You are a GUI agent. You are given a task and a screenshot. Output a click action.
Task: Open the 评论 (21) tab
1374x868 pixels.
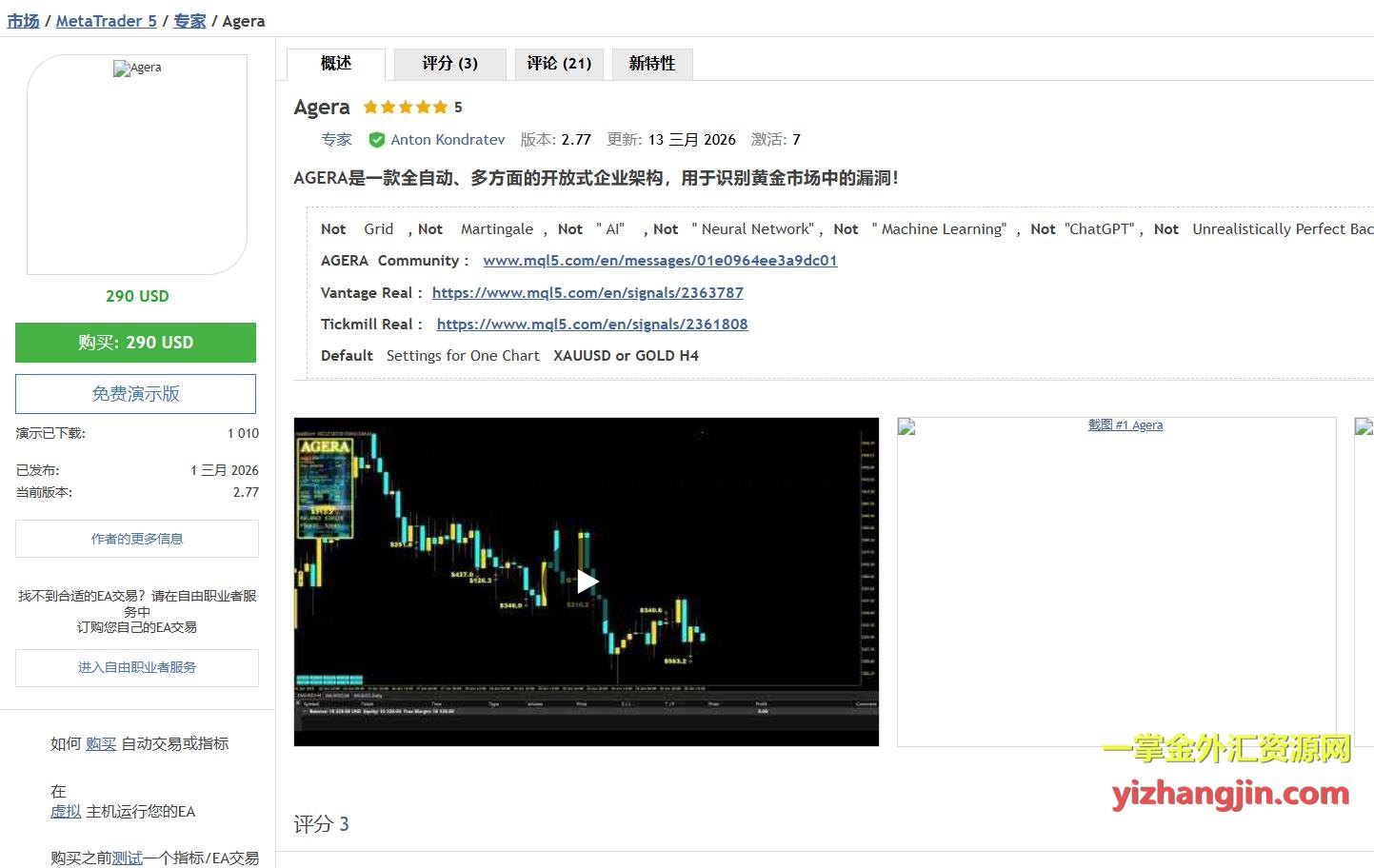[559, 64]
